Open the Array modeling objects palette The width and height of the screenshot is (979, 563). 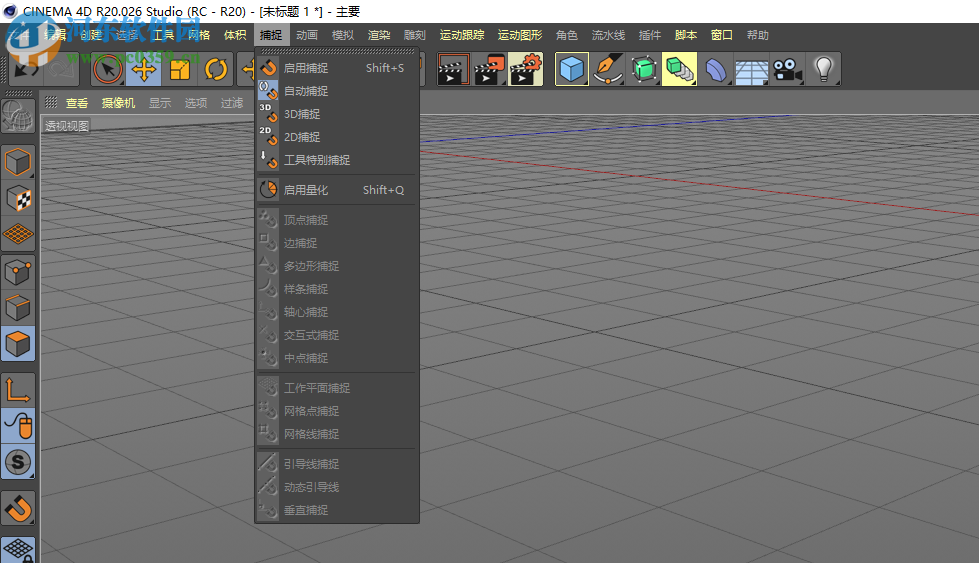679,69
